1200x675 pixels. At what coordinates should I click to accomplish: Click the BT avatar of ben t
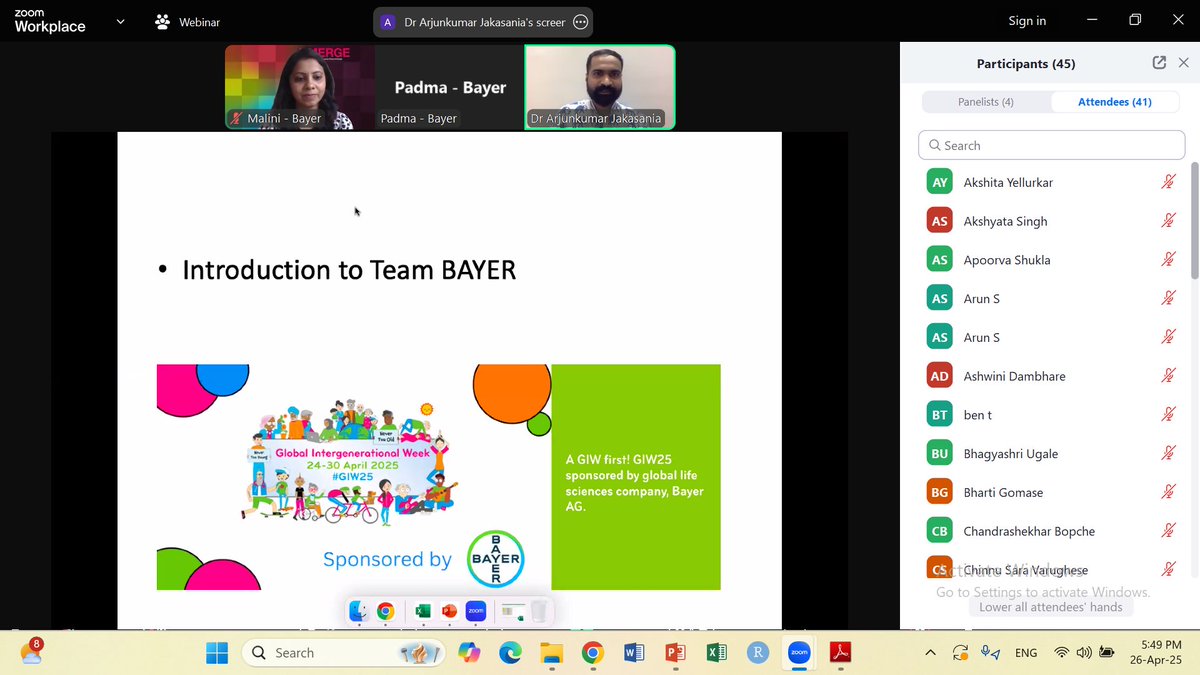point(940,415)
